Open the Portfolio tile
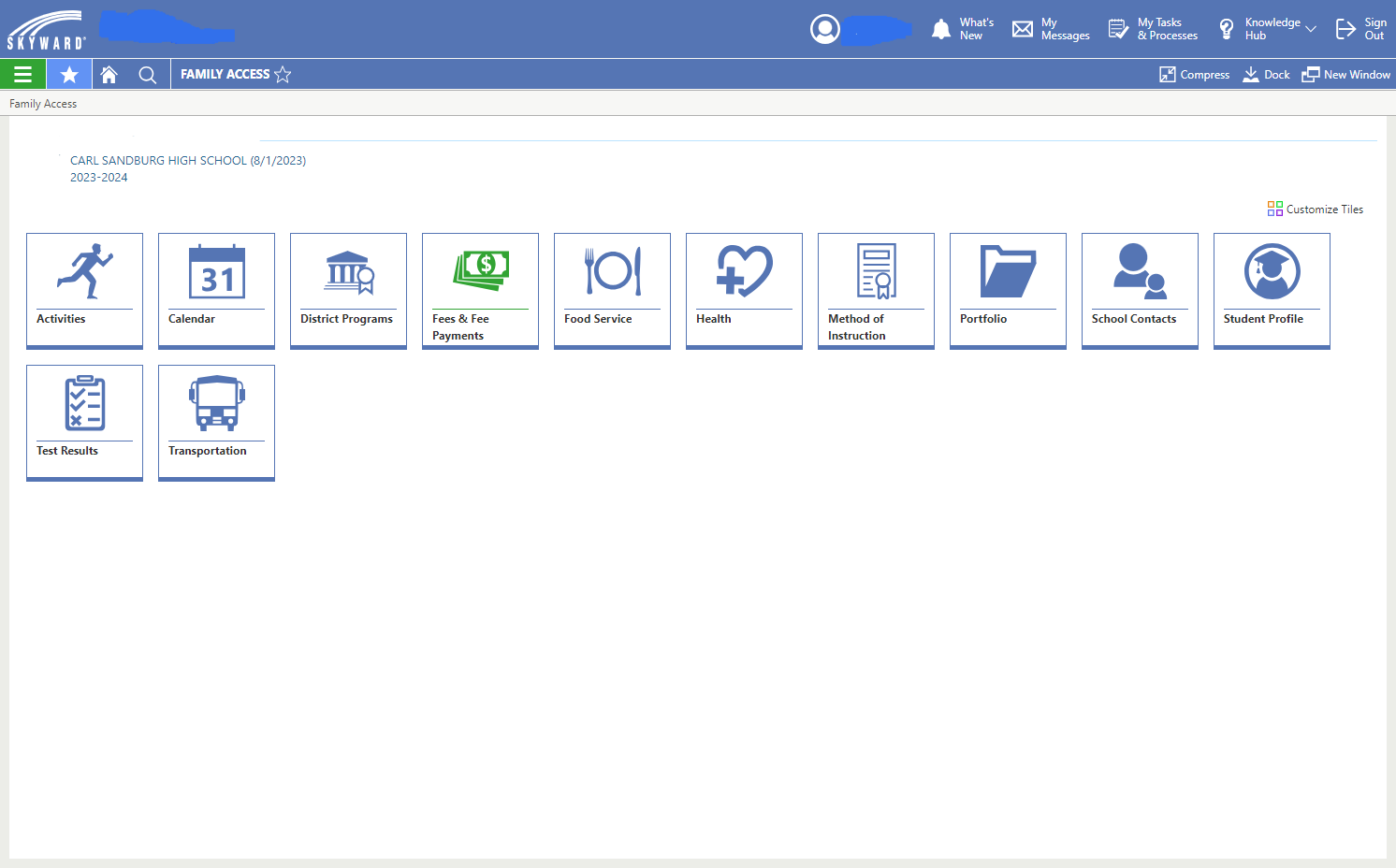1396x868 pixels. (x=1008, y=291)
